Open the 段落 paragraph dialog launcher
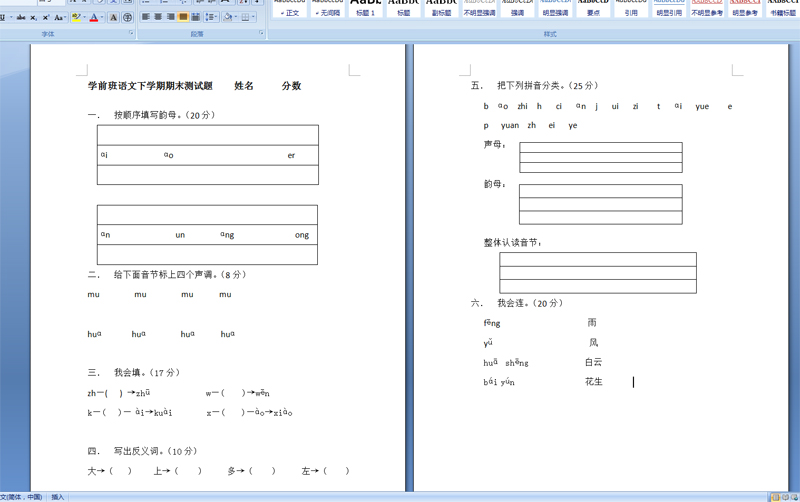The width and height of the screenshot is (800, 502). click(262, 33)
